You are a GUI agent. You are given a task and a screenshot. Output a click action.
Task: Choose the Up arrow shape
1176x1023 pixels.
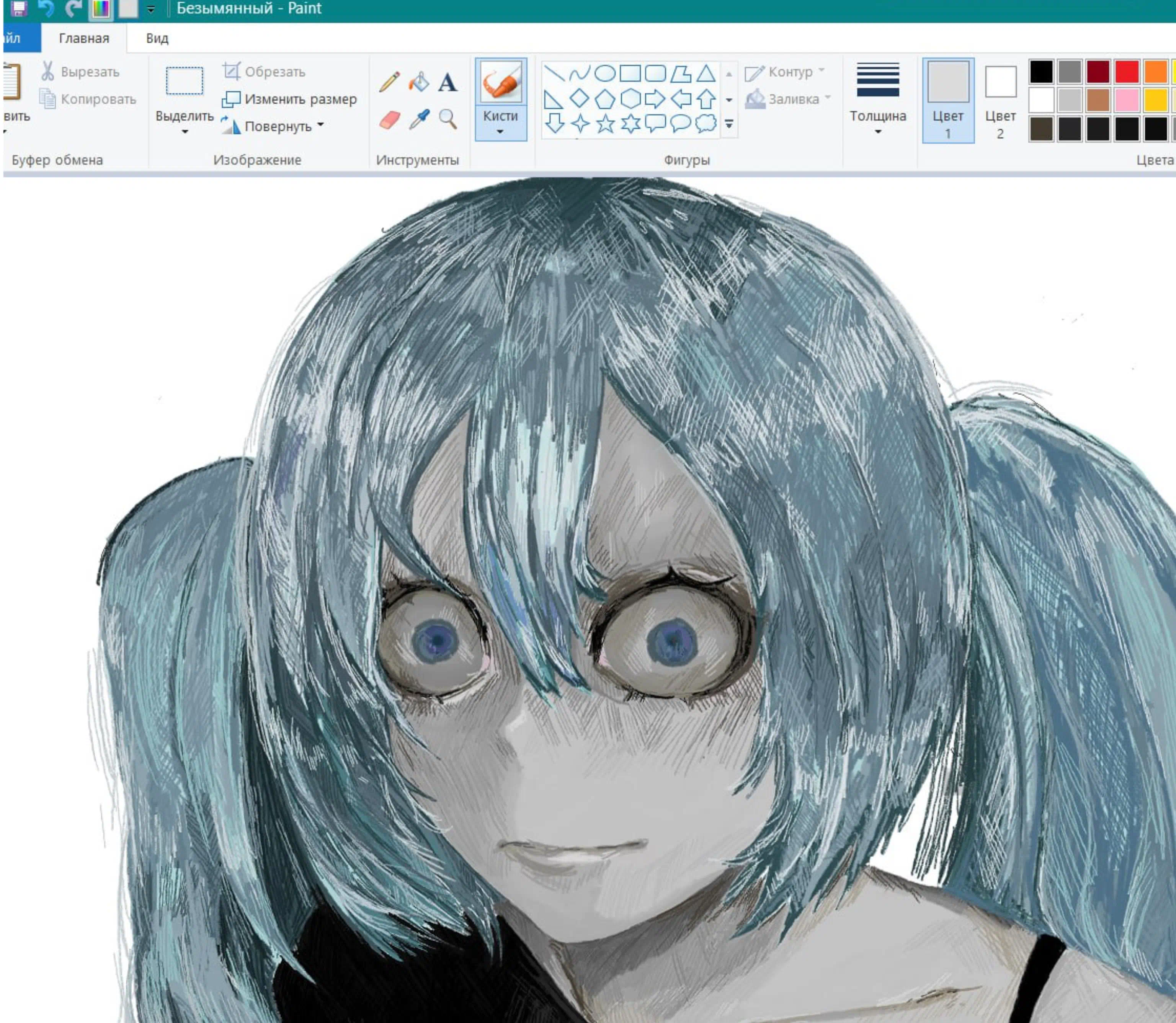706,99
